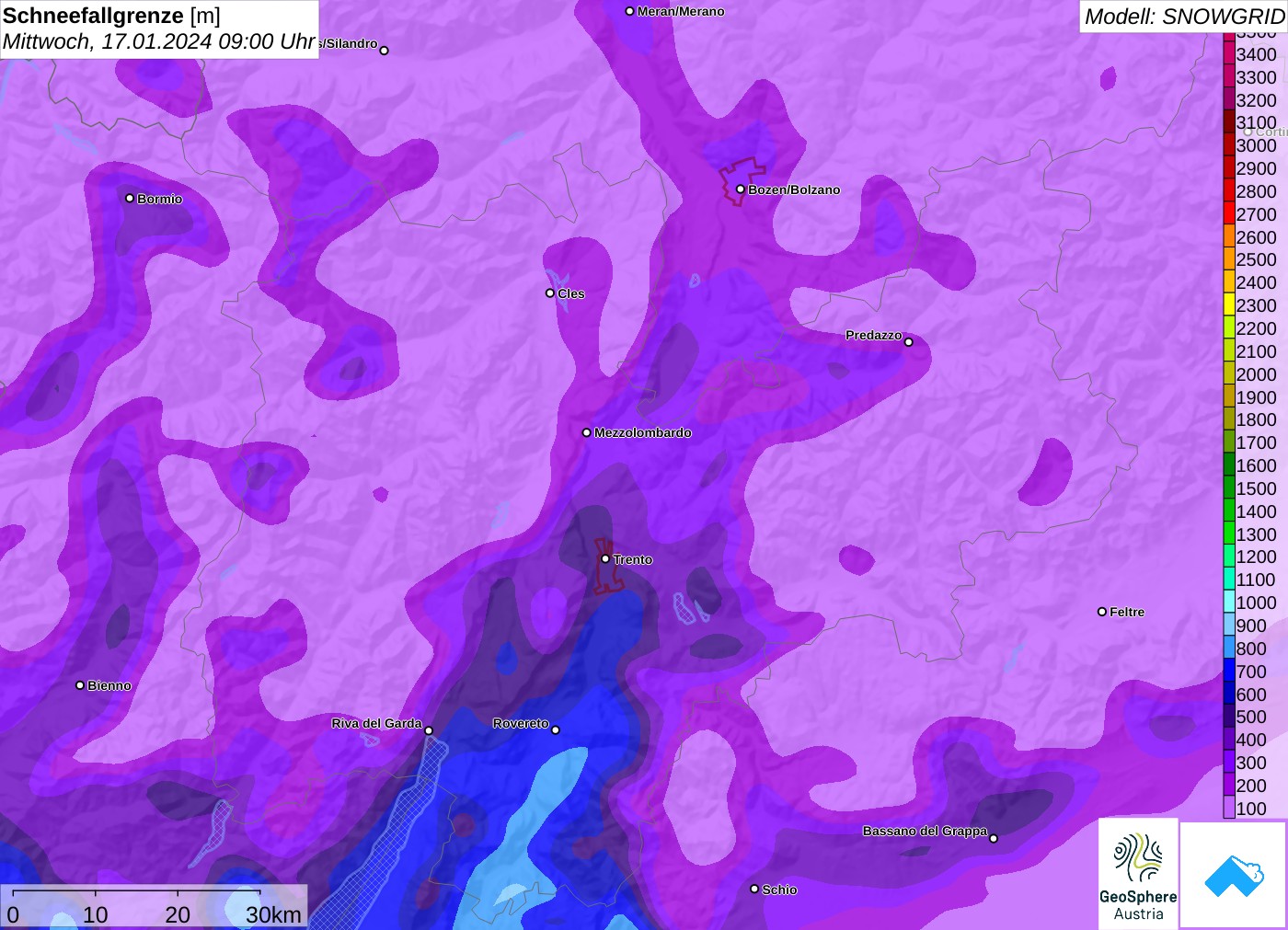1288x930 pixels.
Task: Click the Trento marker dot
Action: point(605,558)
